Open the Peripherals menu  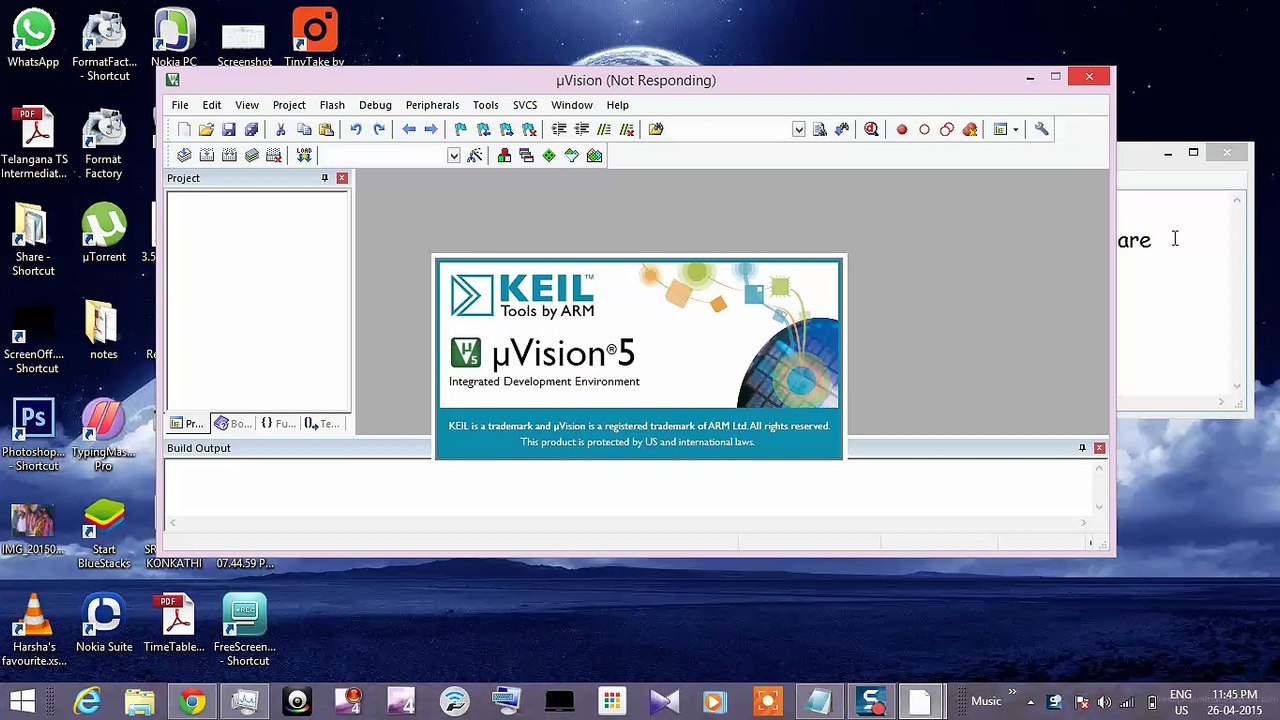(432, 105)
